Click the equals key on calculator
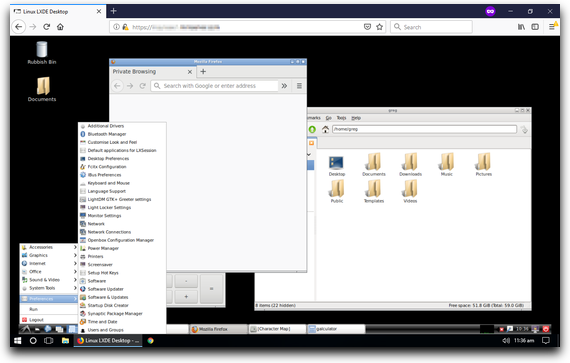 coord(212,289)
